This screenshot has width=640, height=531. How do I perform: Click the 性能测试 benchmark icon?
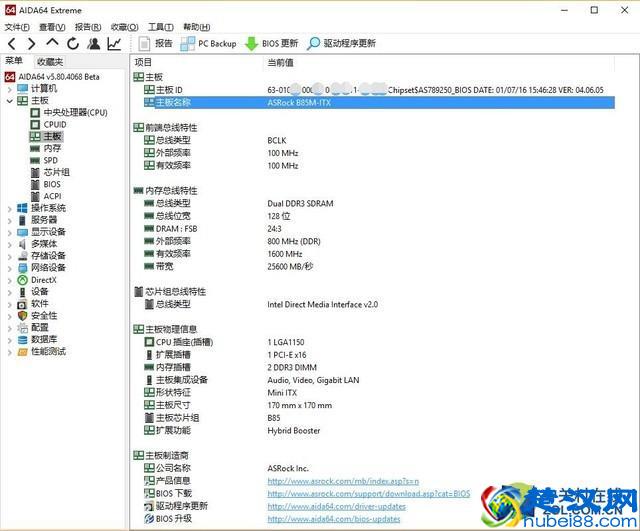point(22,352)
